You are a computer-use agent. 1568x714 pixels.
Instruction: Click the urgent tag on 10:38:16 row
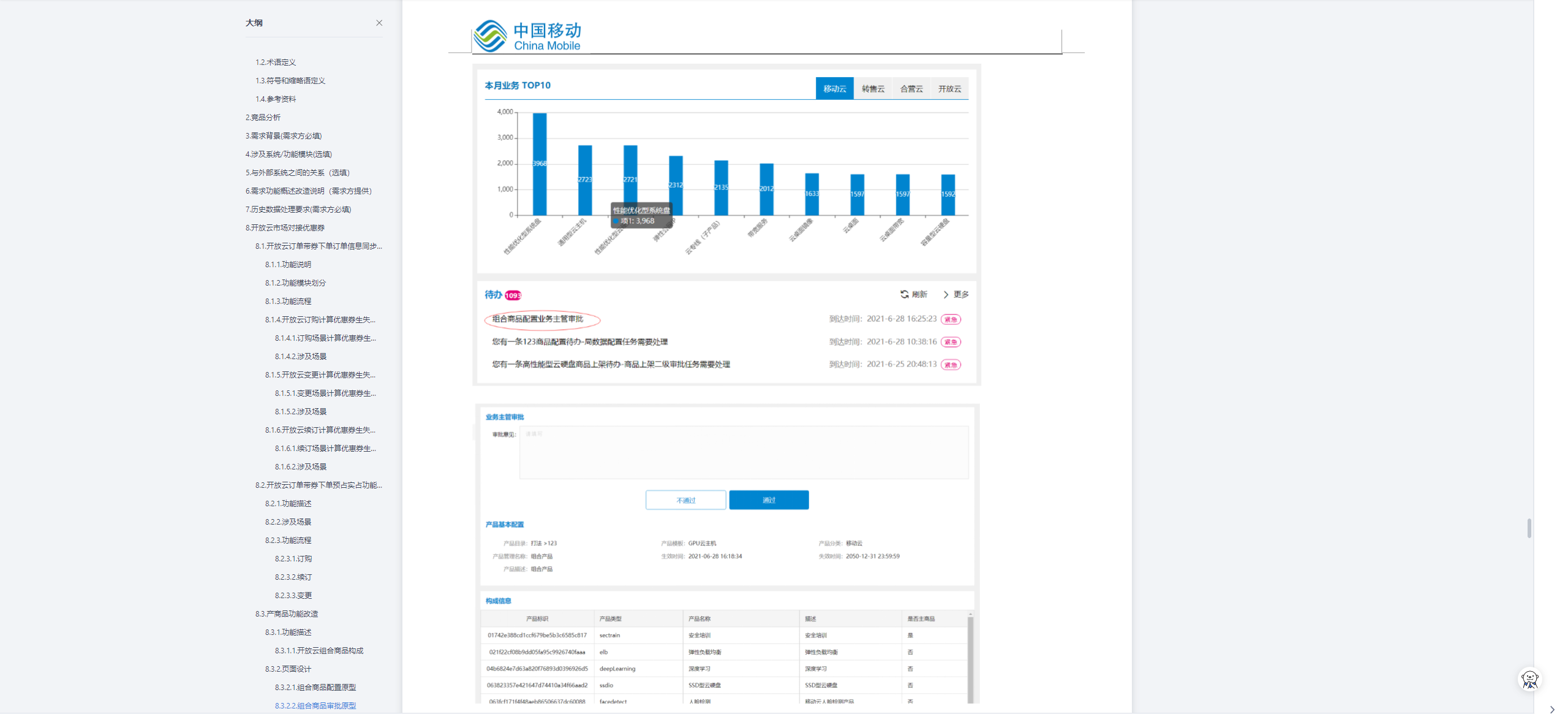(x=951, y=342)
